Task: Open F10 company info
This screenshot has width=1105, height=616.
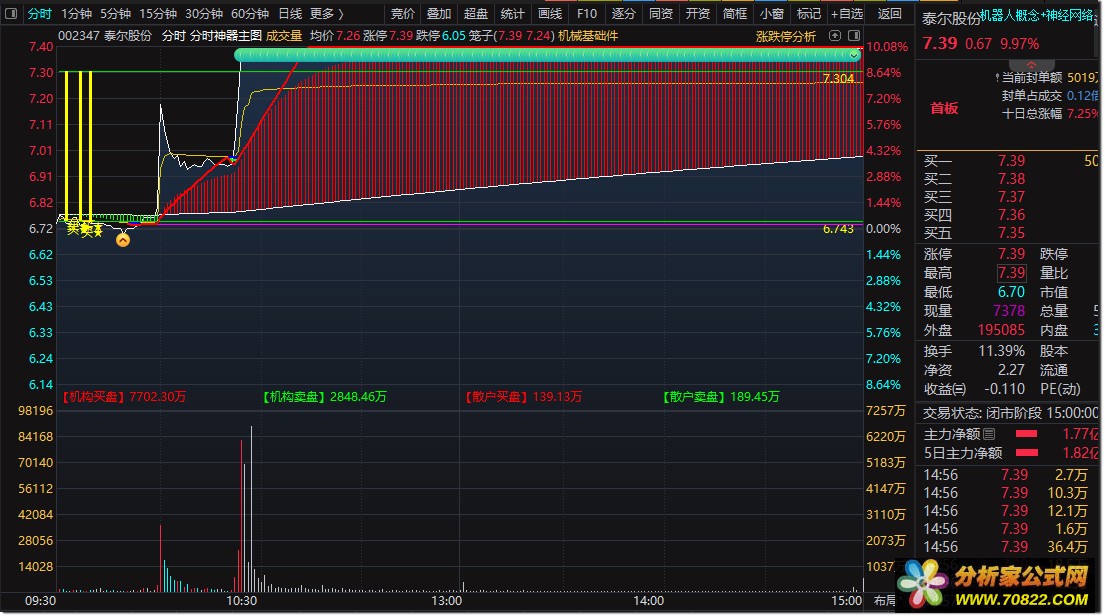Action: click(x=586, y=13)
